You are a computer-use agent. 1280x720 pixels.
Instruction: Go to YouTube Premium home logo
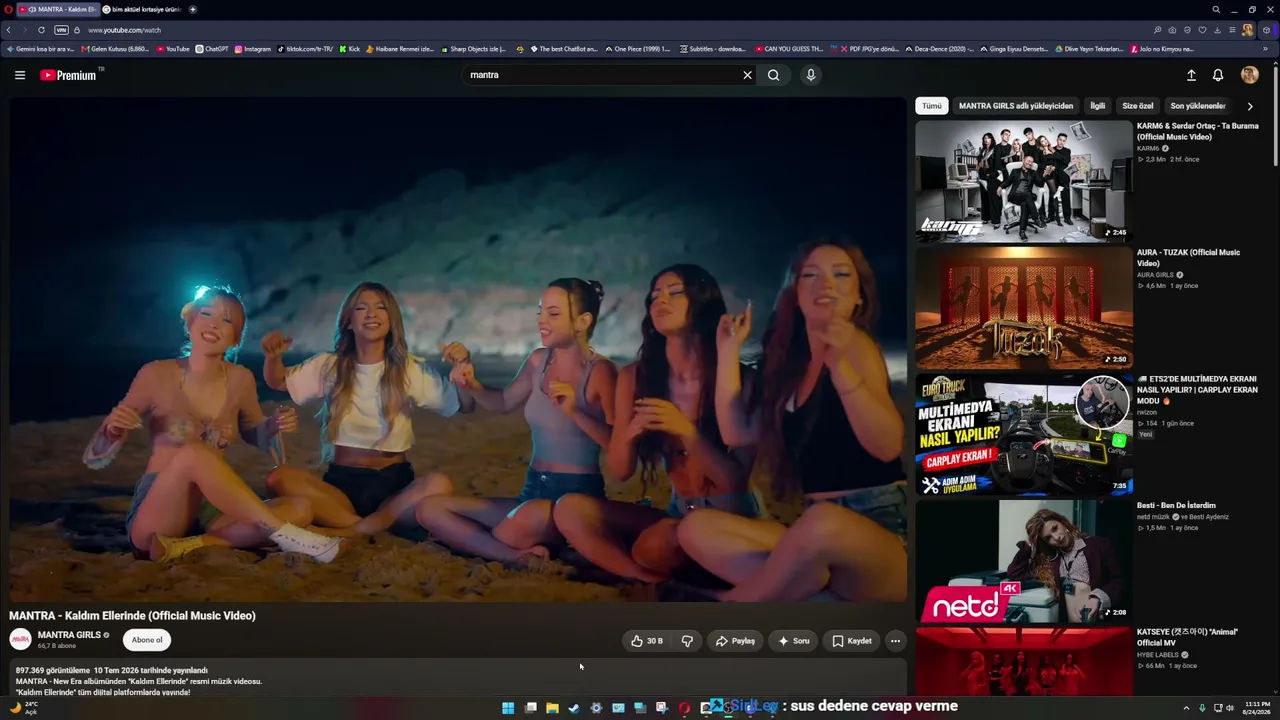coord(71,75)
